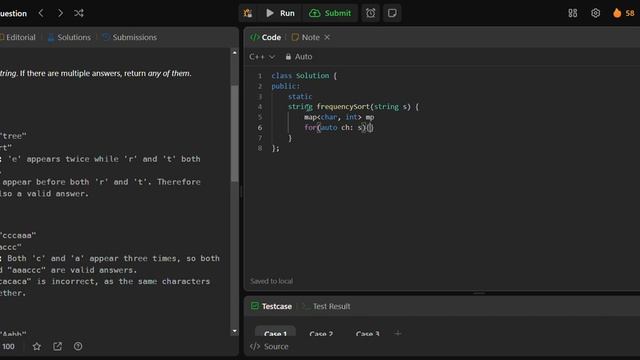Click the 'map<char, int> mp' code line
This screenshot has width=640, height=360.
pos(339,117)
